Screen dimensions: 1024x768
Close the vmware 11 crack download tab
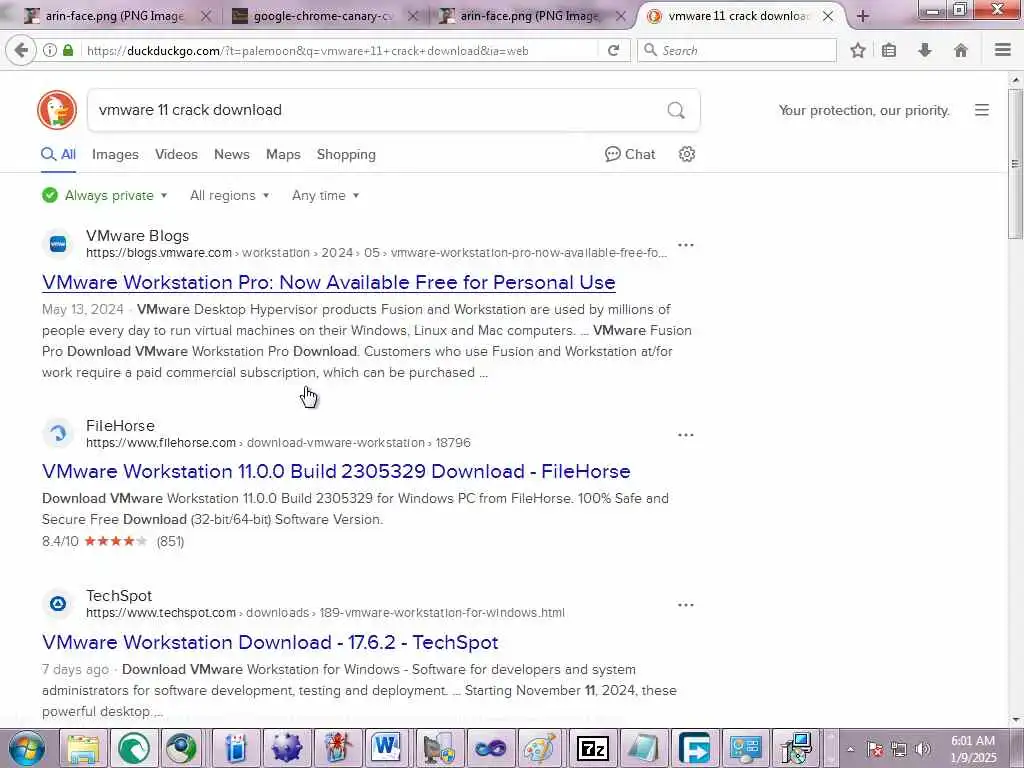tap(828, 16)
